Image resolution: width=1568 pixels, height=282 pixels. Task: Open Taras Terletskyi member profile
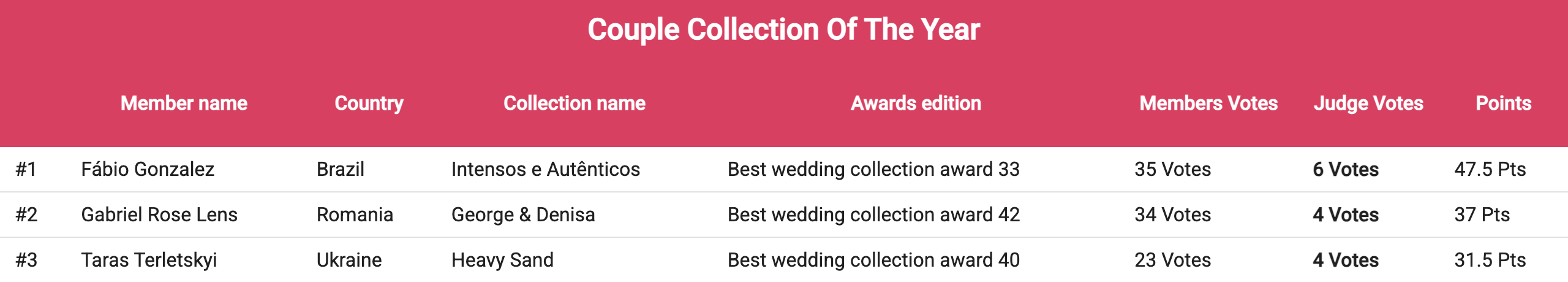coord(149,260)
